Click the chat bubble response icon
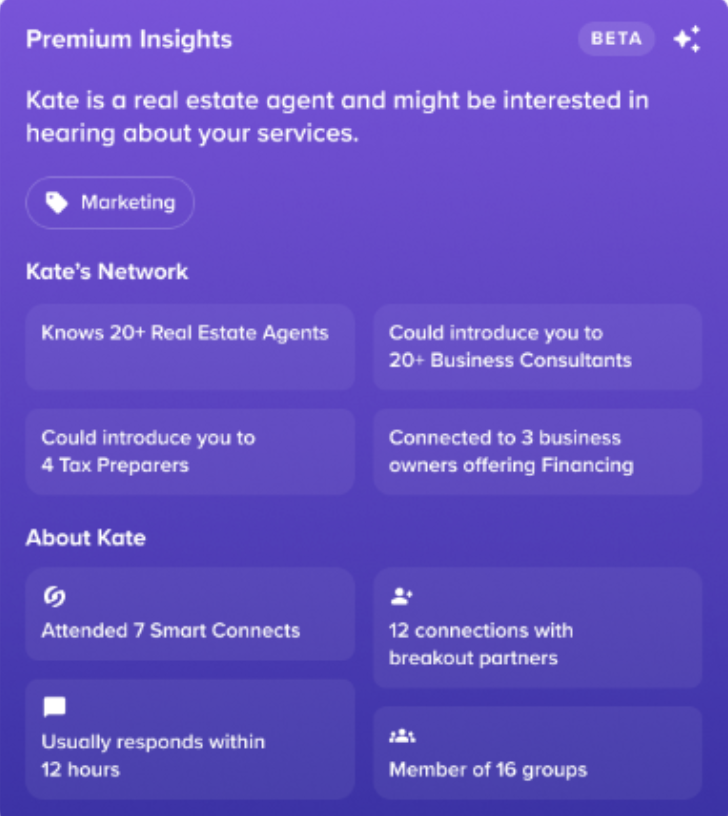This screenshot has height=816, width=728. tap(54, 708)
